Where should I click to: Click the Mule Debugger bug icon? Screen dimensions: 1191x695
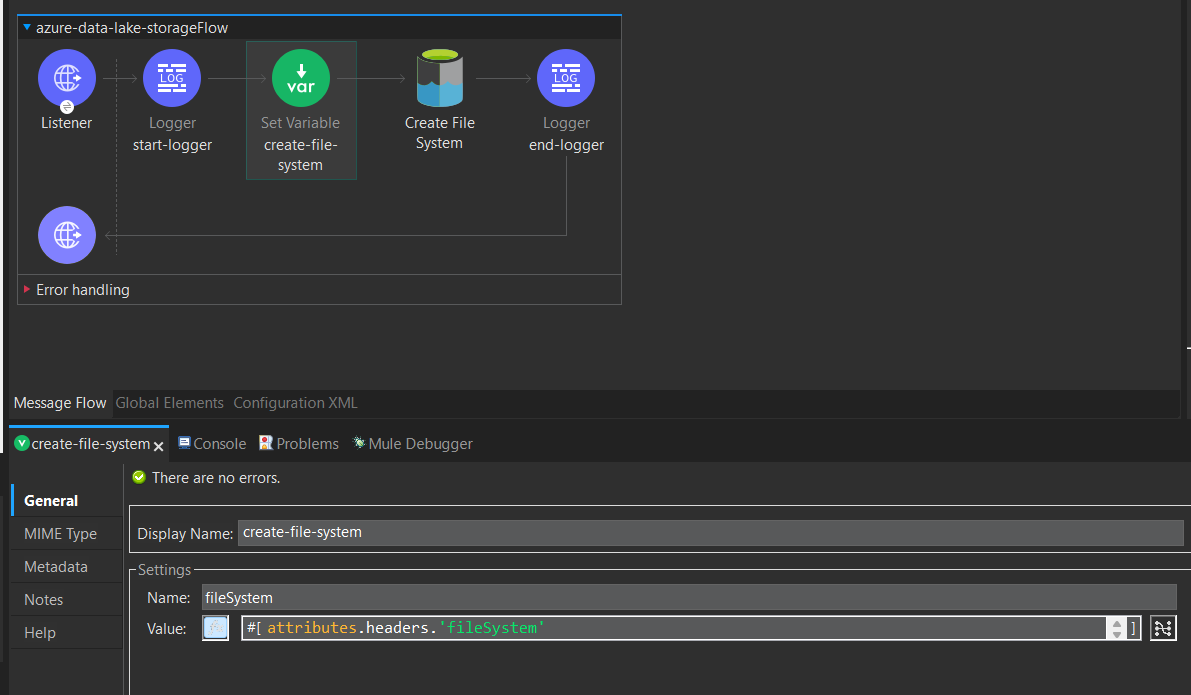[359, 443]
